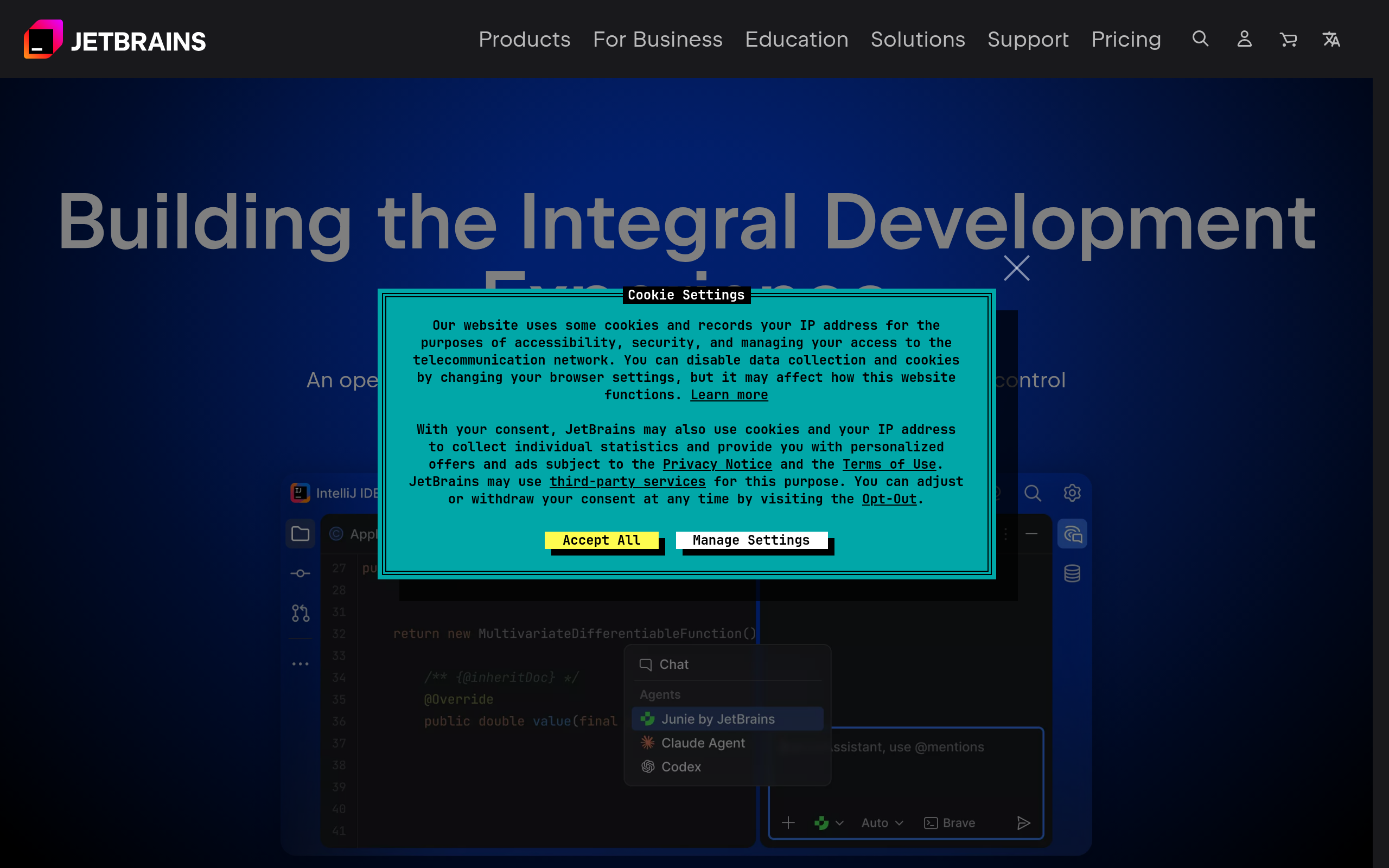Image resolution: width=1389 pixels, height=868 pixels.
Task: Open the Products menu
Action: pos(525,39)
